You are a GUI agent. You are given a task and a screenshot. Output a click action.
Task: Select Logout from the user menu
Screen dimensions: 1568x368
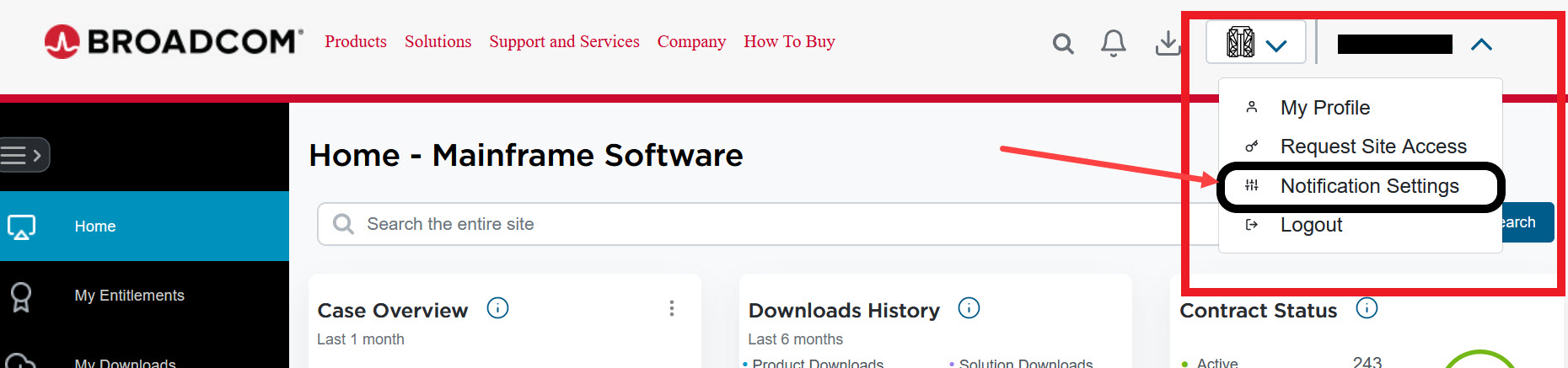(x=1311, y=225)
